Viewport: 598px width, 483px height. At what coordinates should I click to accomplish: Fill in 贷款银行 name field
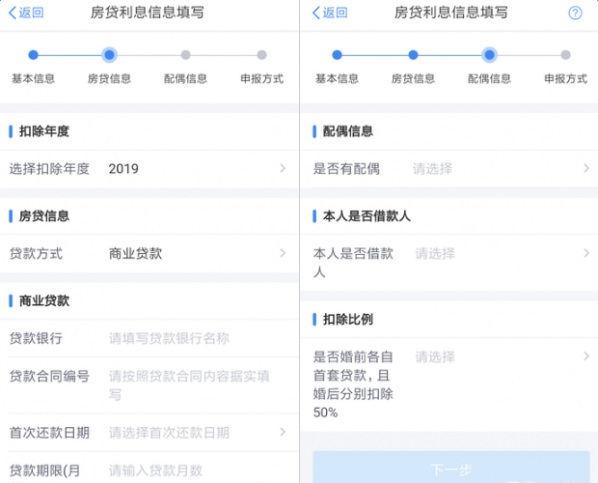coord(169,338)
